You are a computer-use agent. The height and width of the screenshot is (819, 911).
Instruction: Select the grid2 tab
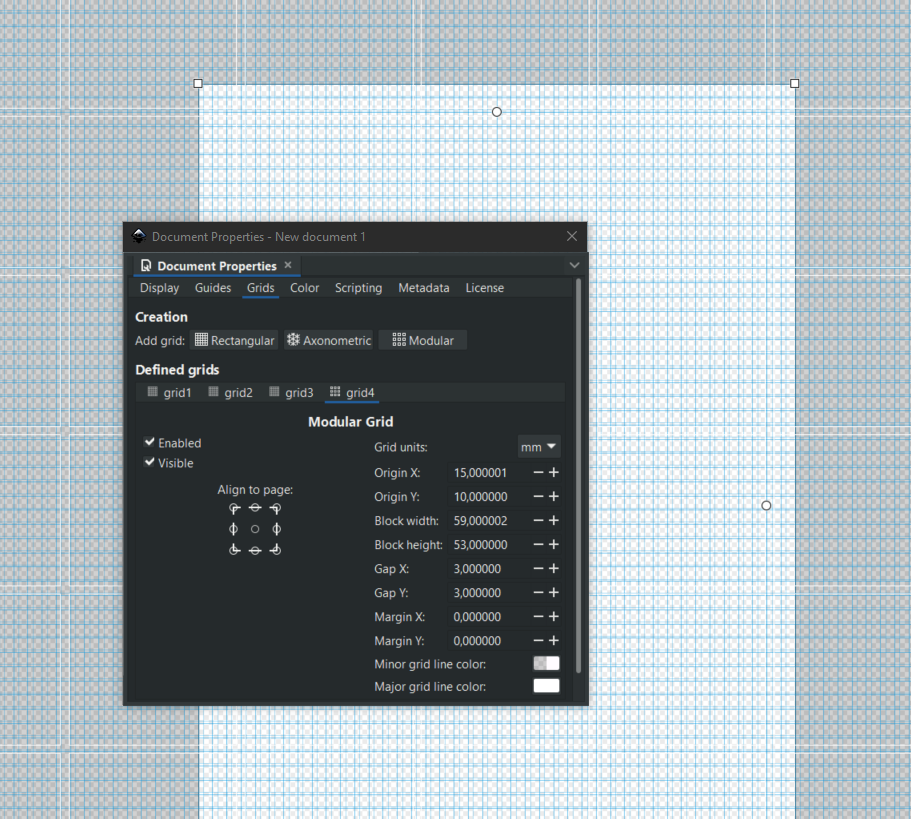(x=231, y=393)
